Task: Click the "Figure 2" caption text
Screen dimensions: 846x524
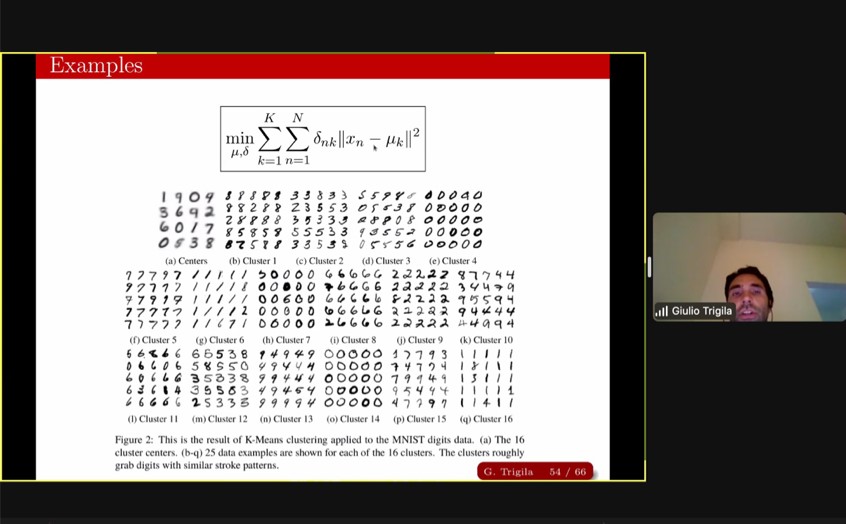Action: (319, 452)
